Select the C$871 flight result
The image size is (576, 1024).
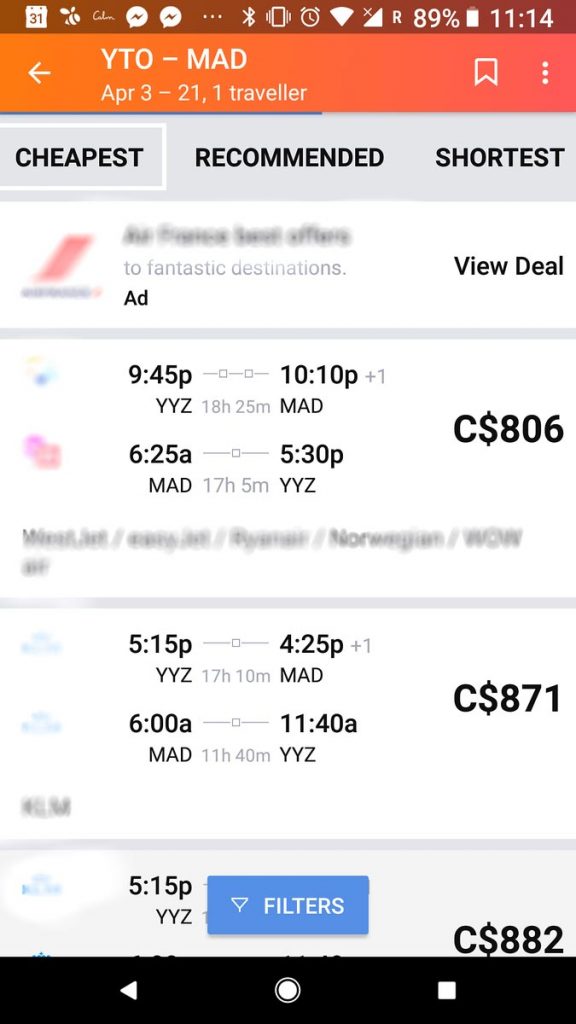pos(288,724)
